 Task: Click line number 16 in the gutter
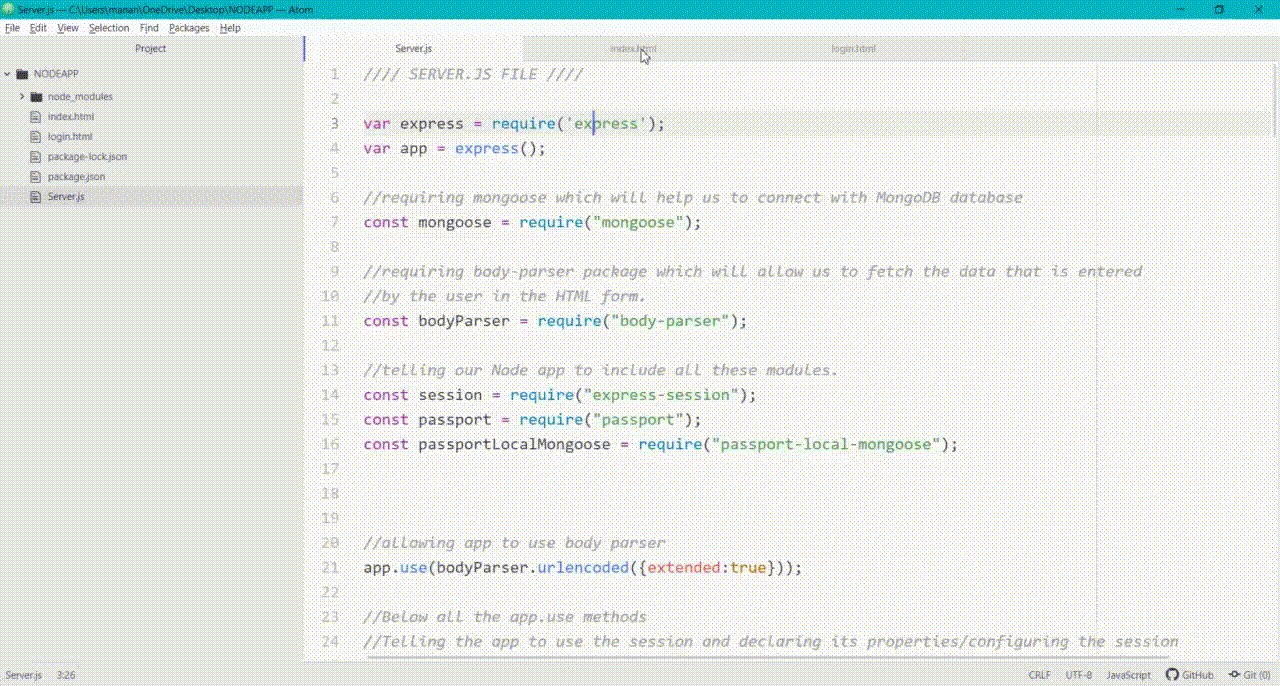click(330, 444)
